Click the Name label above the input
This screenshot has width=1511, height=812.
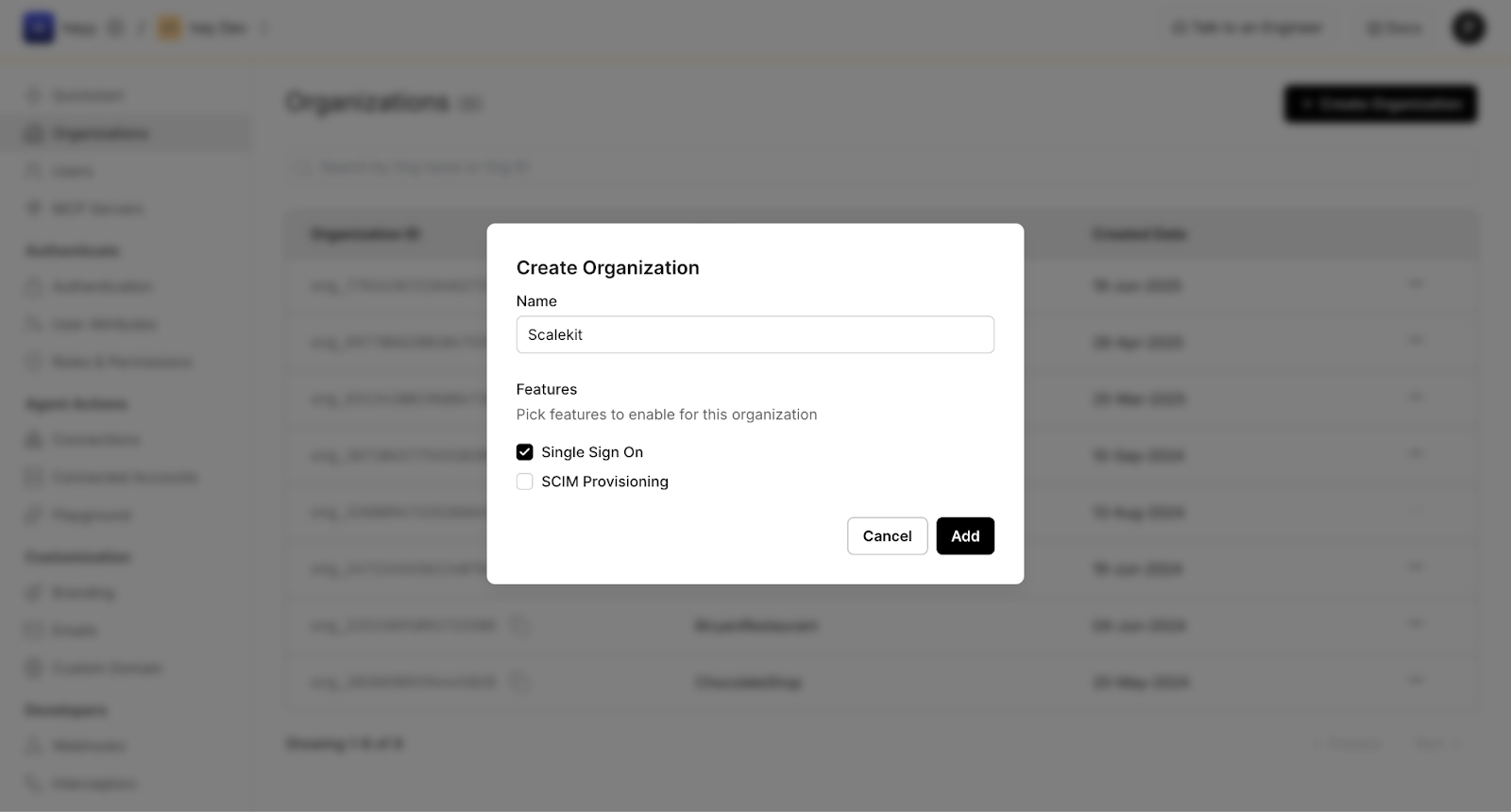point(536,301)
